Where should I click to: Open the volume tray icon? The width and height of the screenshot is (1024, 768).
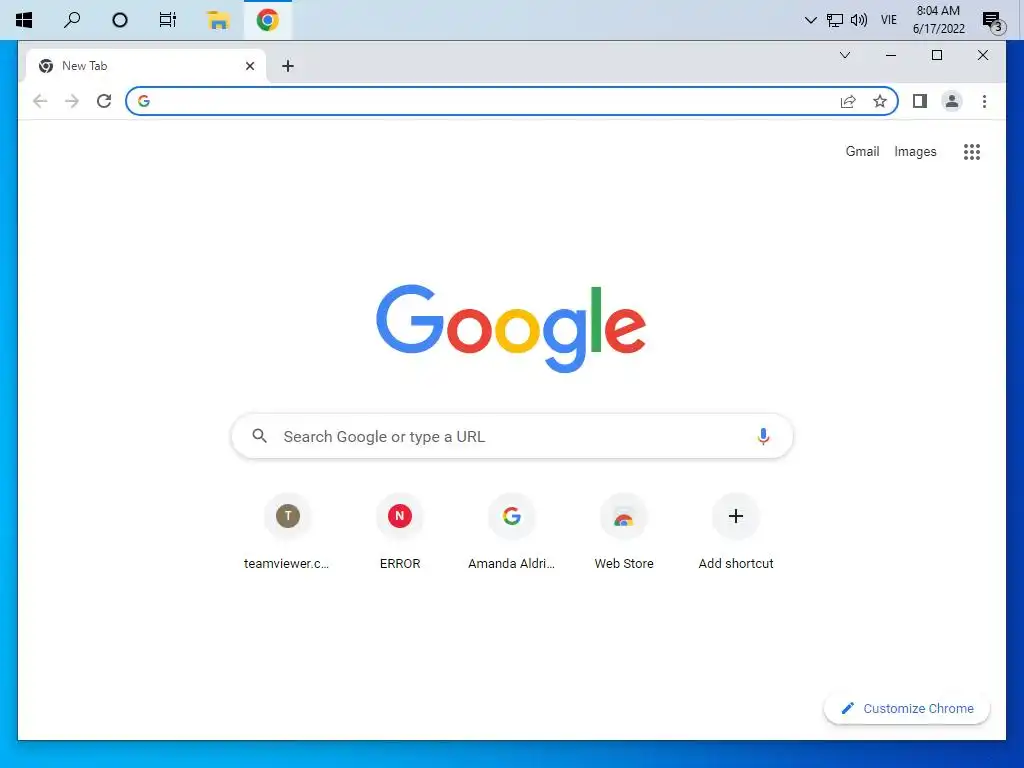pyautogui.click(x=859, y=20)
